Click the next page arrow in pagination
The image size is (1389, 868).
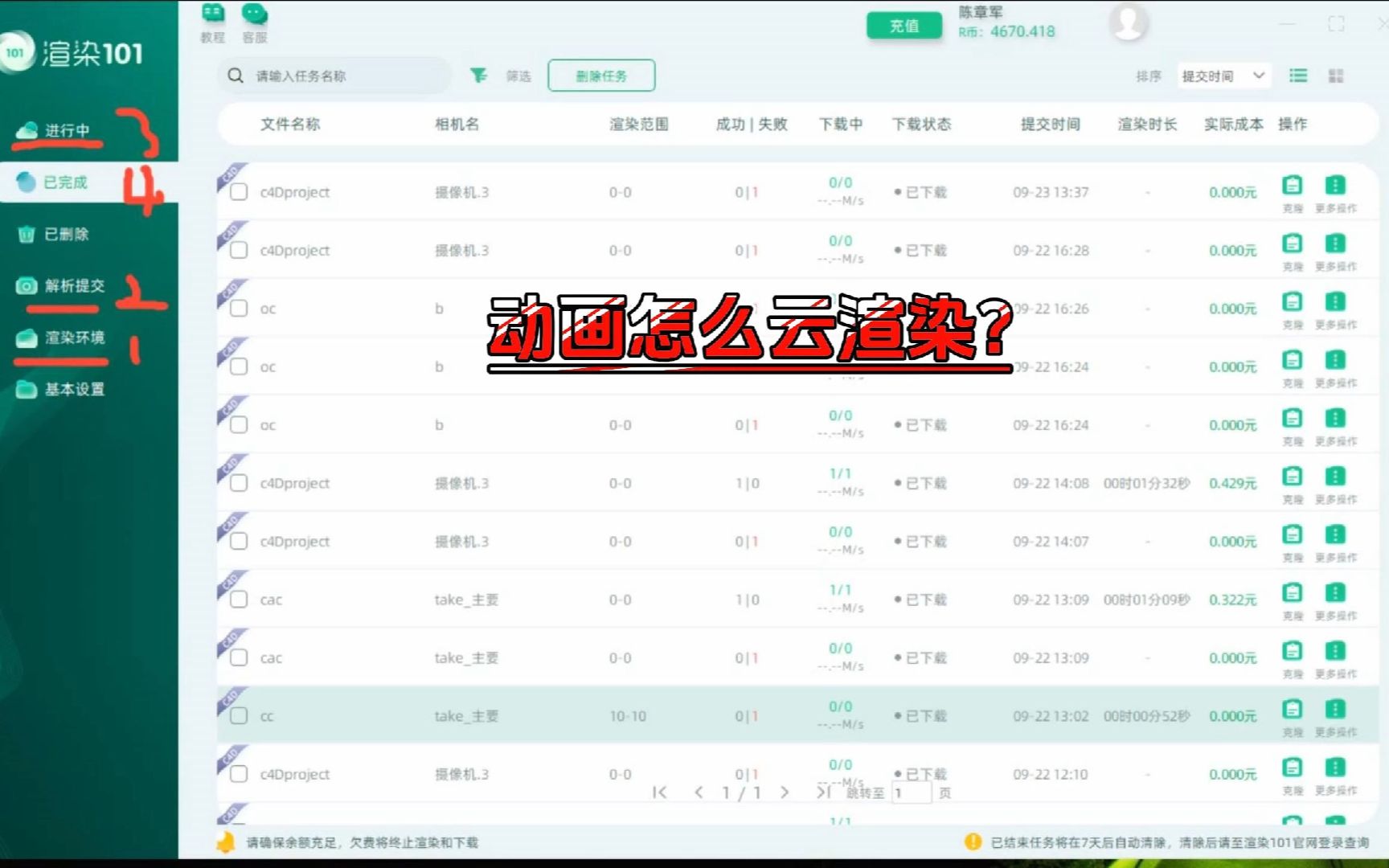point(784,792)
